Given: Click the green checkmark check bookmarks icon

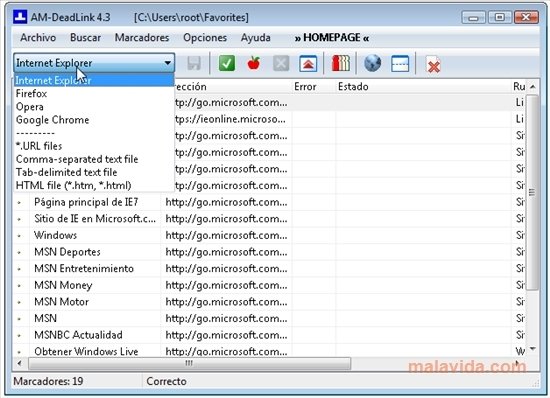Looking at the screenshot, I should (x=227, y=63).
